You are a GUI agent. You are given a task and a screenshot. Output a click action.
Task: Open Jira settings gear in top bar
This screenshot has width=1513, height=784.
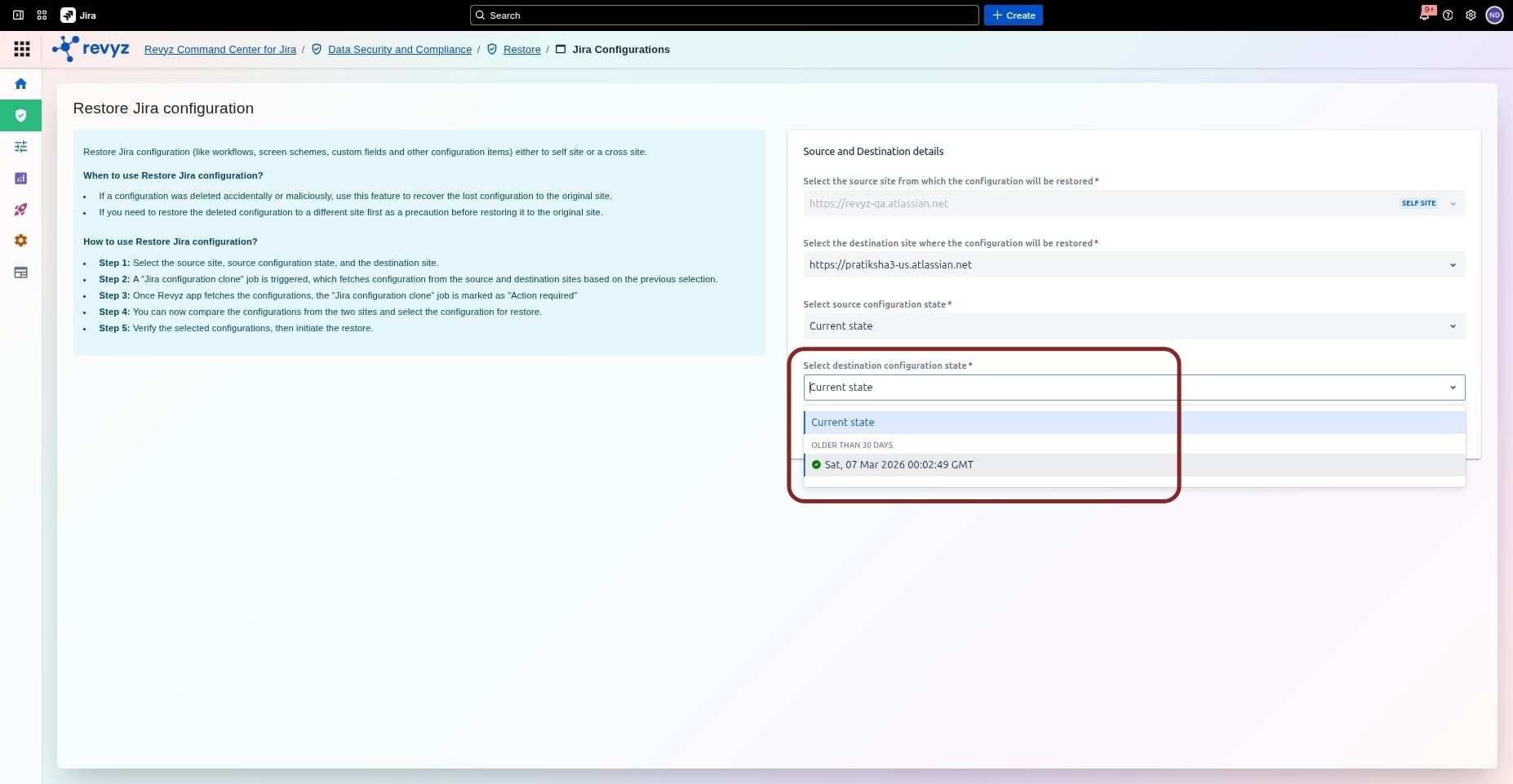pos(1471,16)
